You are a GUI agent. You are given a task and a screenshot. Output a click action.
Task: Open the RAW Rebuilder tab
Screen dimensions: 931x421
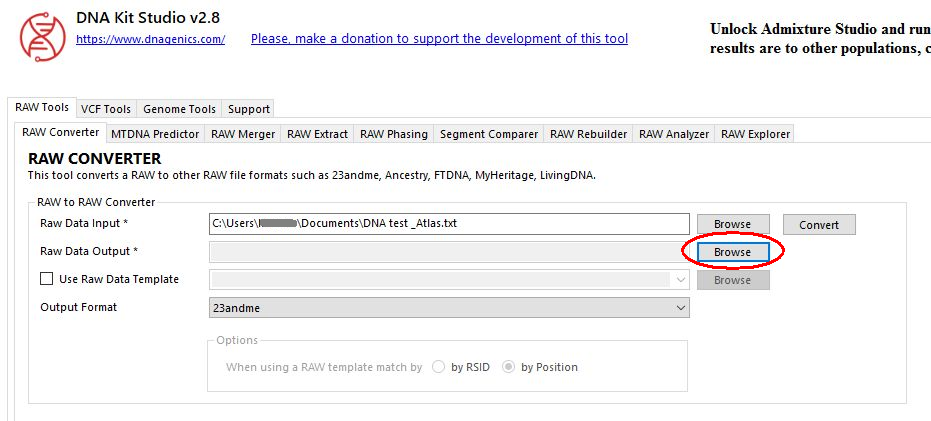(588, 134)
